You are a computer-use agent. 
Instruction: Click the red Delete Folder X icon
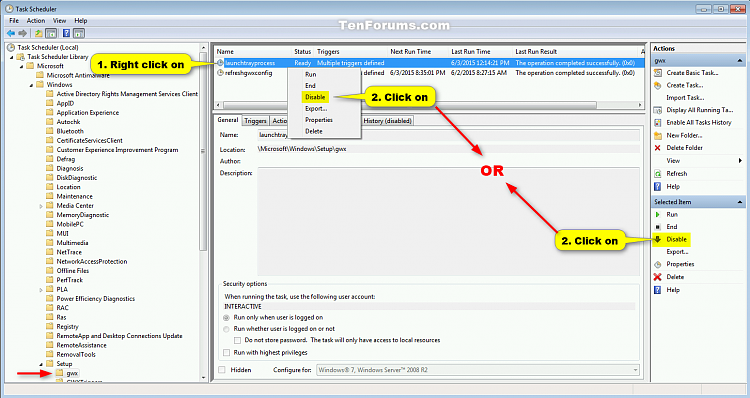click(x=658, y=148)
